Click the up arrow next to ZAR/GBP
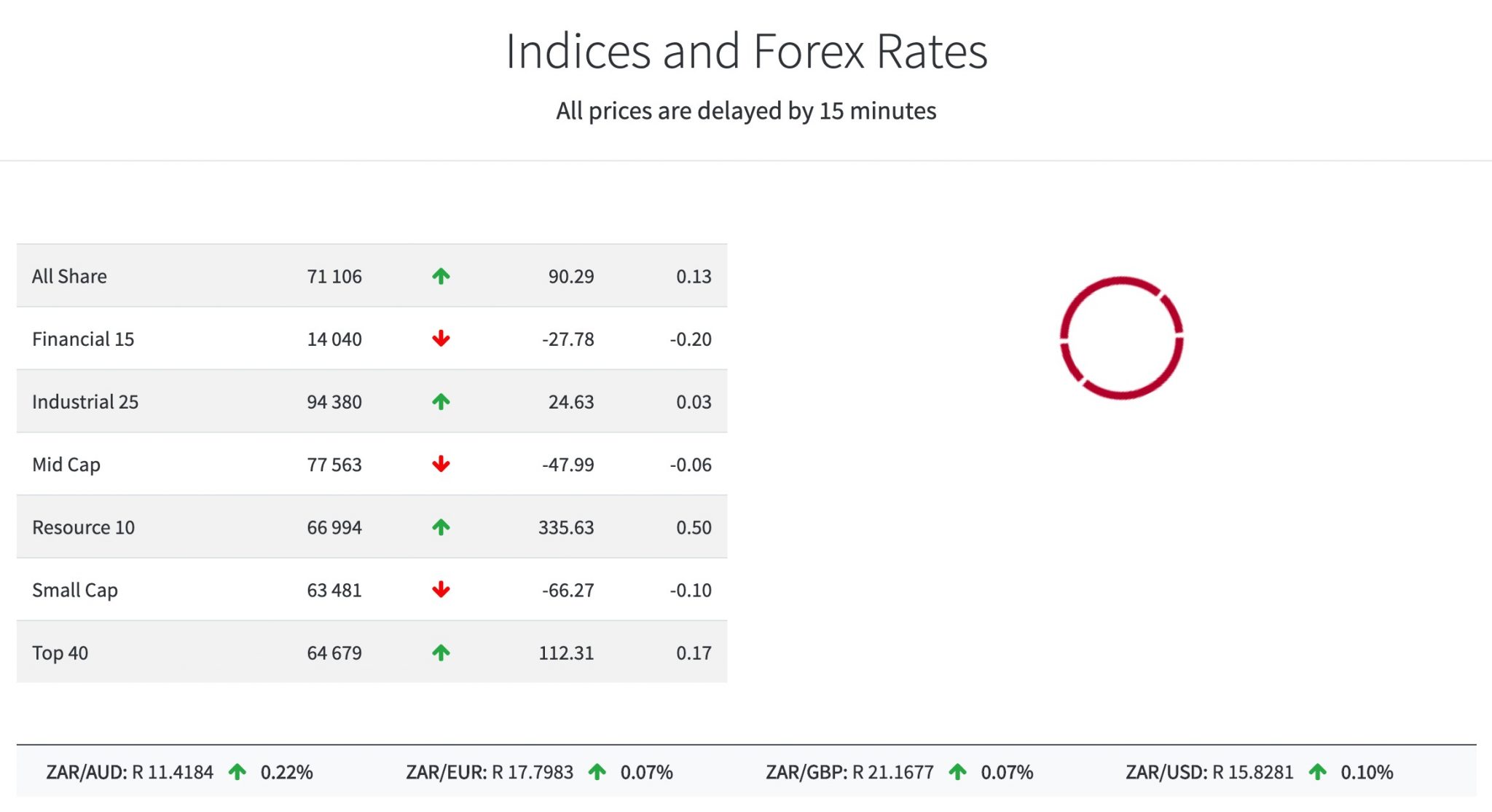 [957, 772]
